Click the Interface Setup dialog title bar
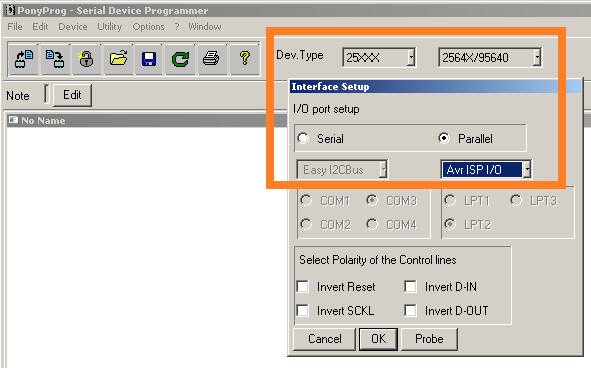The width and height of the screenshot is (591, 368). coord(435,86)
